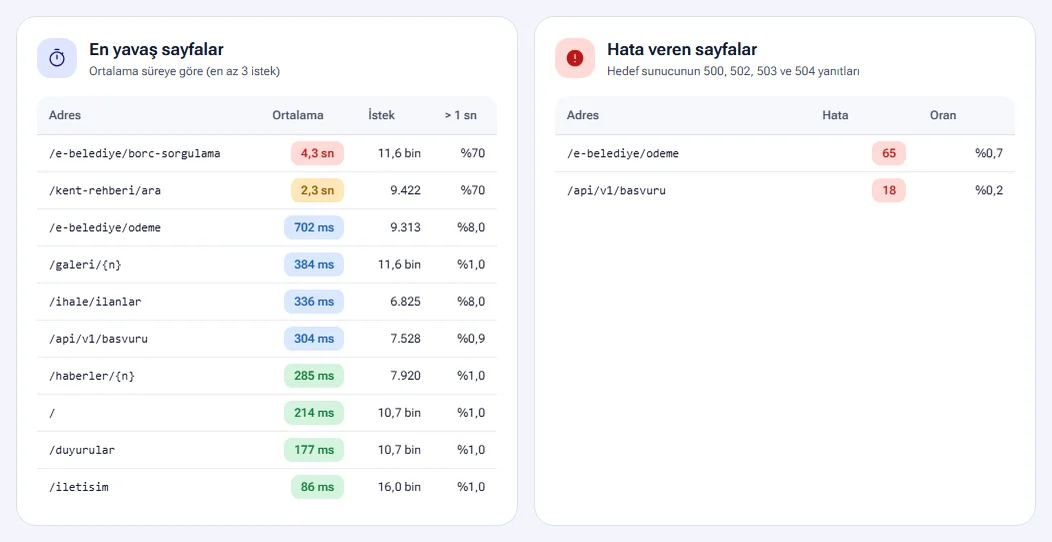
Task: Sort by the İstek column header
Action: click(382, 115)
